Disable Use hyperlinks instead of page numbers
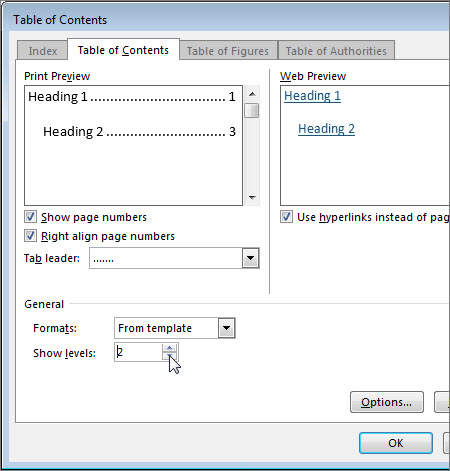450x471 pixels. pyautogui.click(x=286, y=217)
